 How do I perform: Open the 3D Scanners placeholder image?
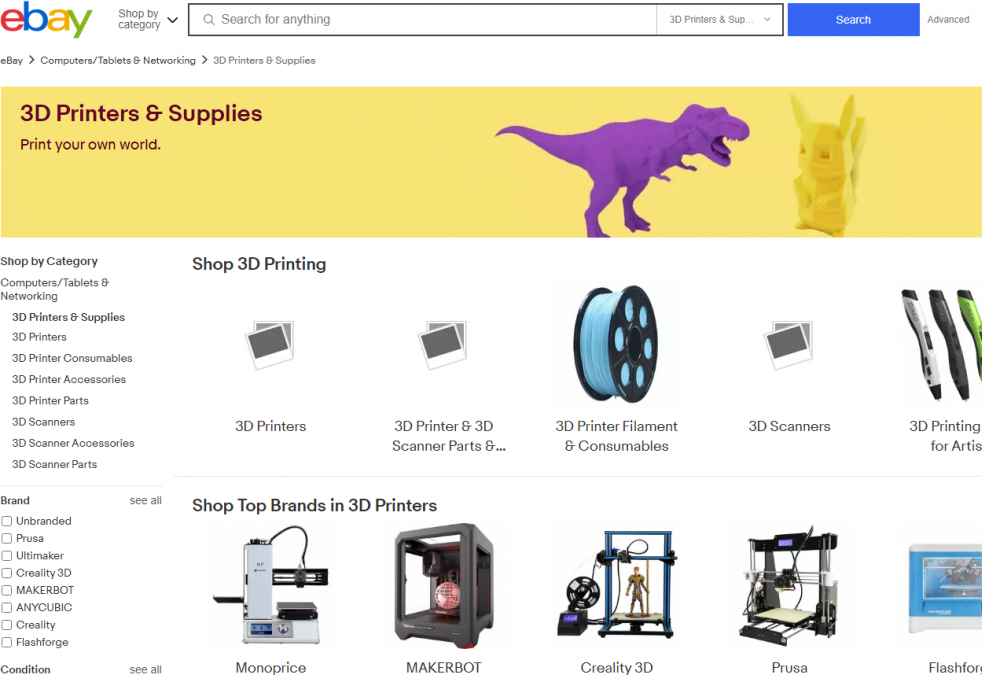click(789, 345)
